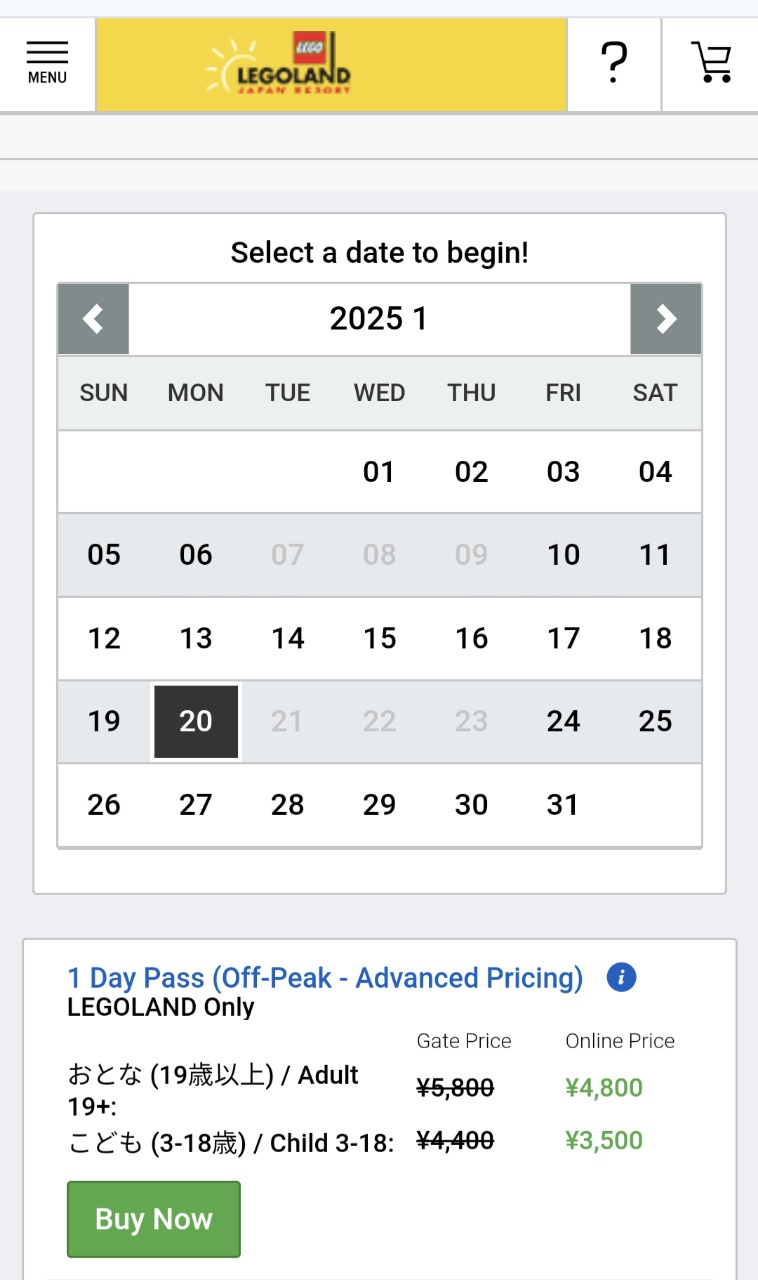Select January 04 on the calendar
The image size is (758, 1280).
pos(655,472)
